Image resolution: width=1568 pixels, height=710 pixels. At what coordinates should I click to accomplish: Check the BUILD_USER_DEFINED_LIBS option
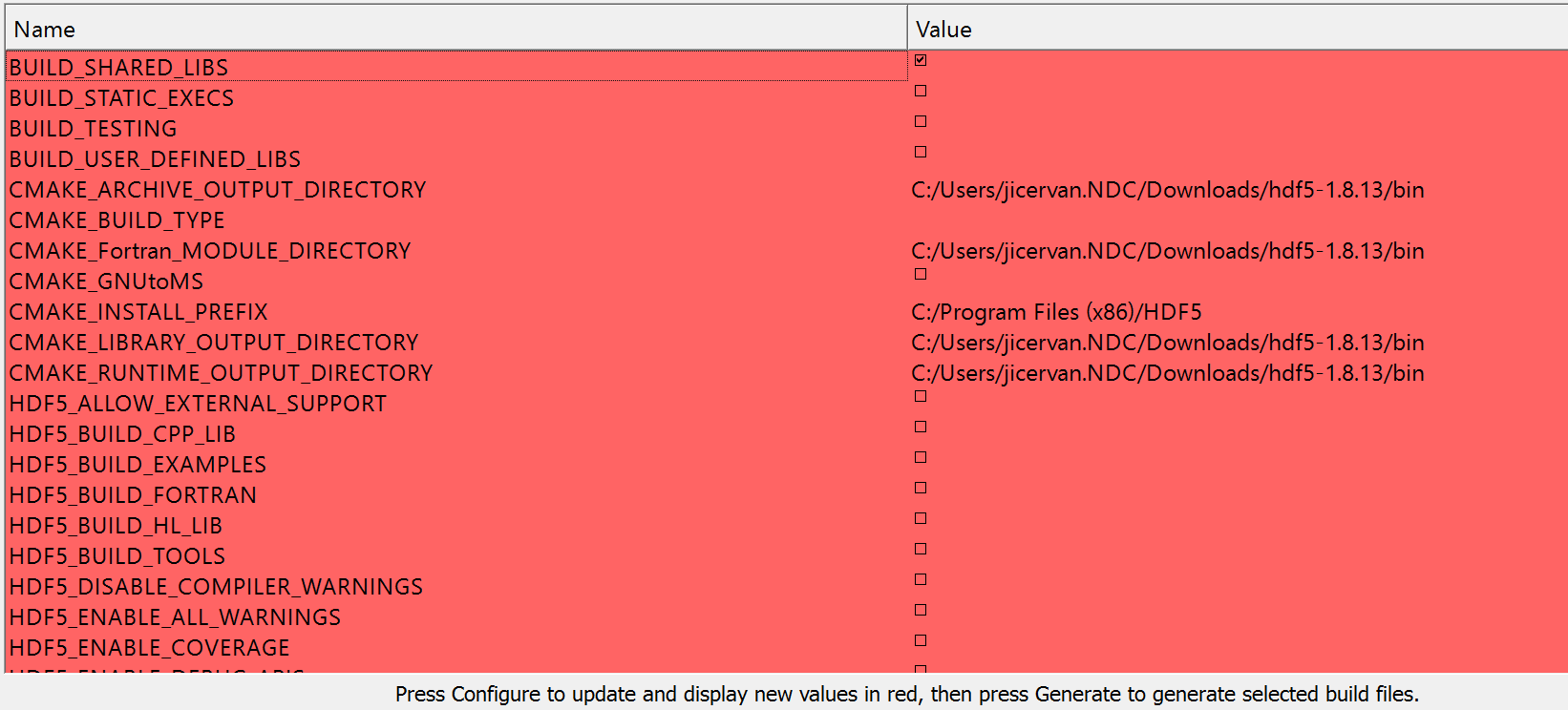pyautogui.click(x=921, y=152)
